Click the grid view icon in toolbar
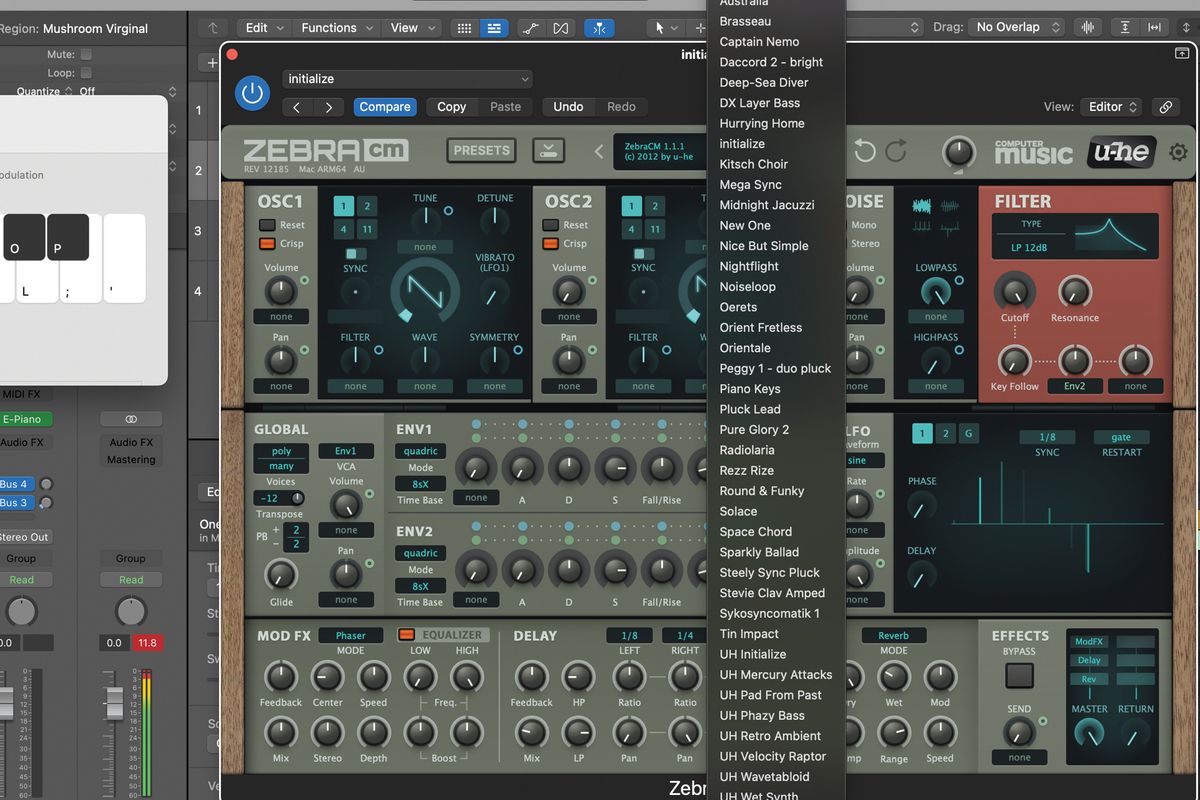This screenshot has width=1200, height=800. (x=464, y=28)
